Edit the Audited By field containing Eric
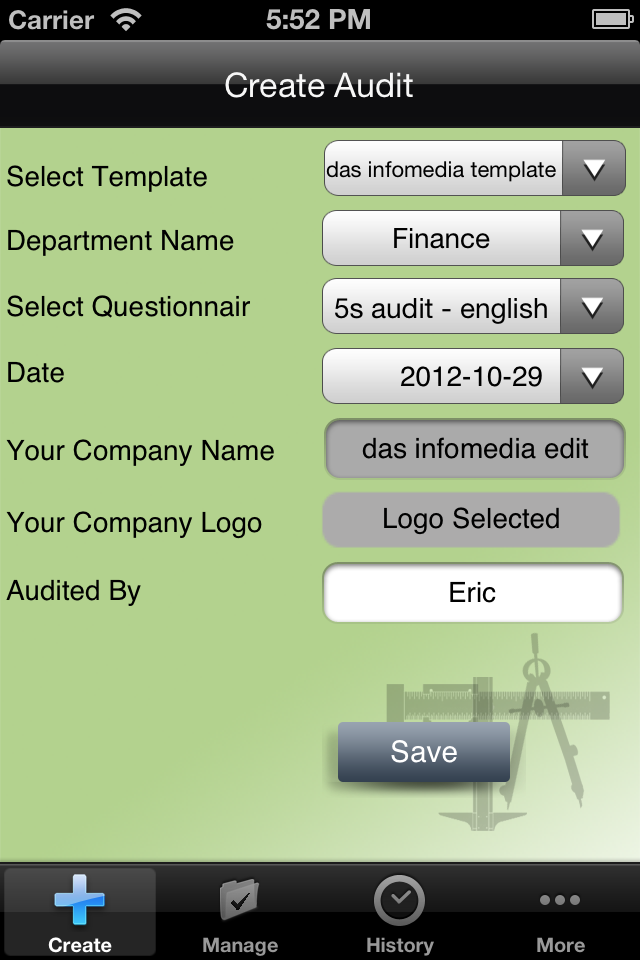The height and width of the screenshot is (960, 640). (472, 592)
